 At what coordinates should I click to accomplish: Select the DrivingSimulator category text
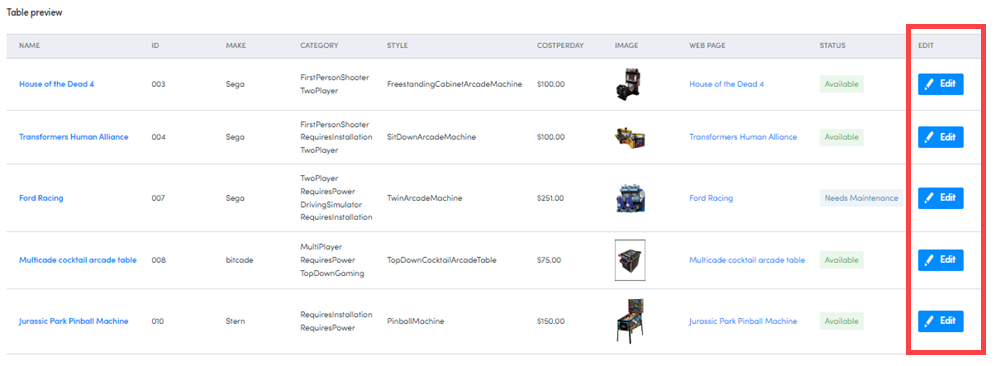(331, 205)
